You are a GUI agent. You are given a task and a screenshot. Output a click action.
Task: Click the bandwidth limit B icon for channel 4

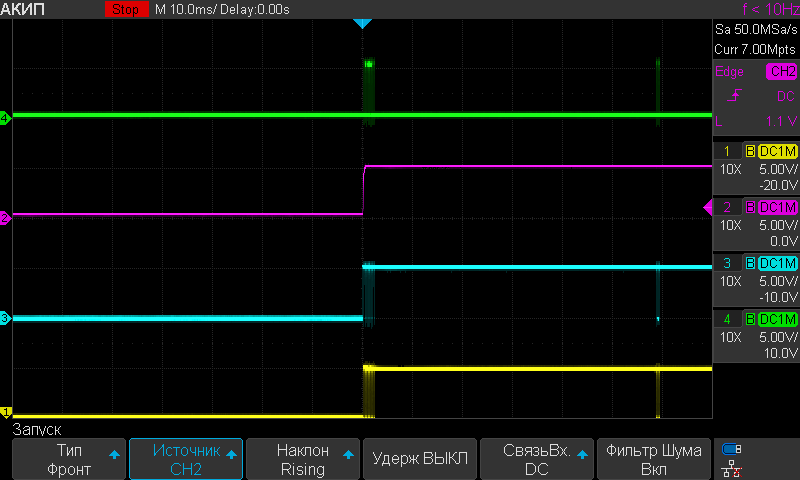(750, 319)
